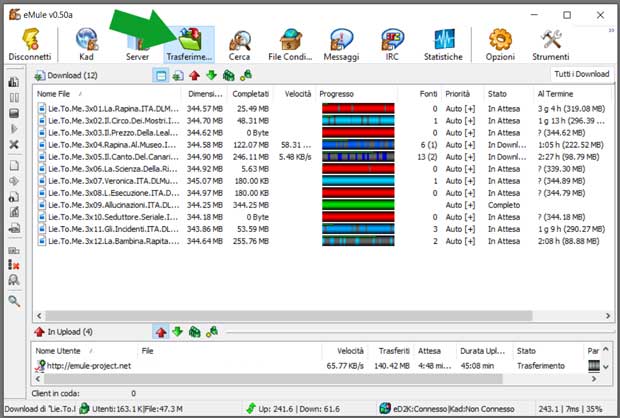Sort uploads by Nome Utente header

84,351
